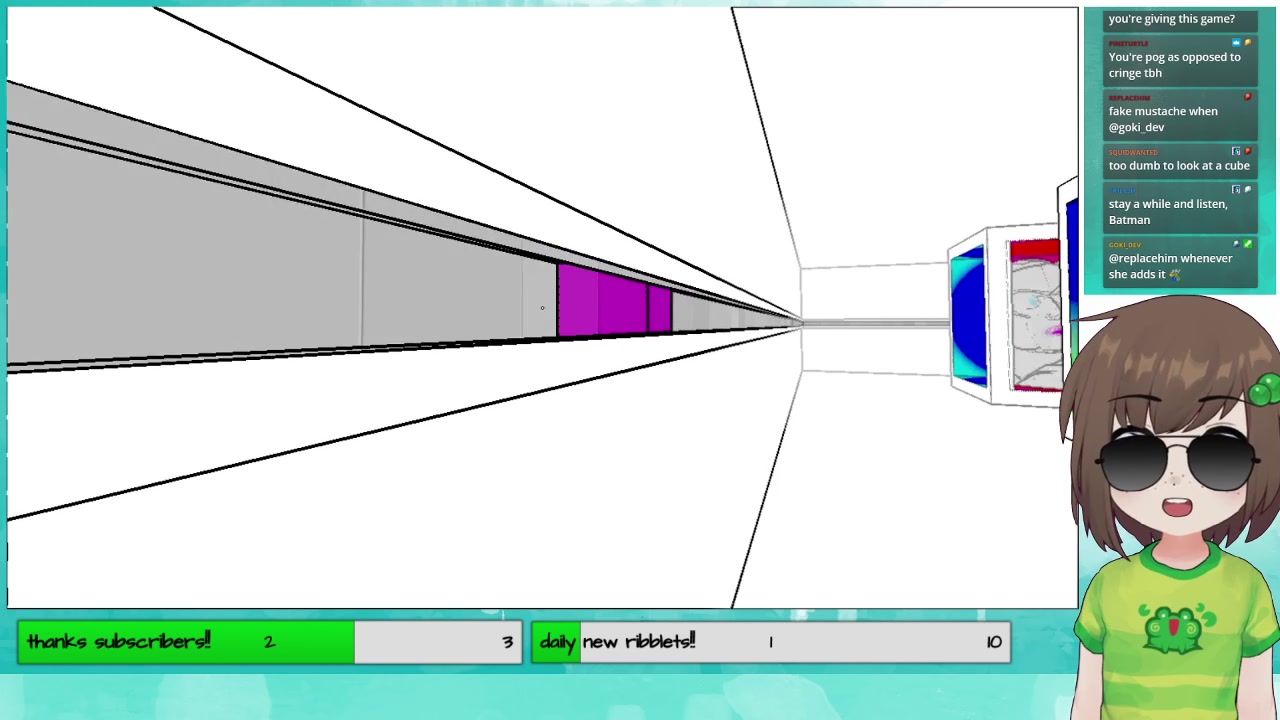Click the badge icons beside SQUIDWANTED's username

(x=1241, y=151)
